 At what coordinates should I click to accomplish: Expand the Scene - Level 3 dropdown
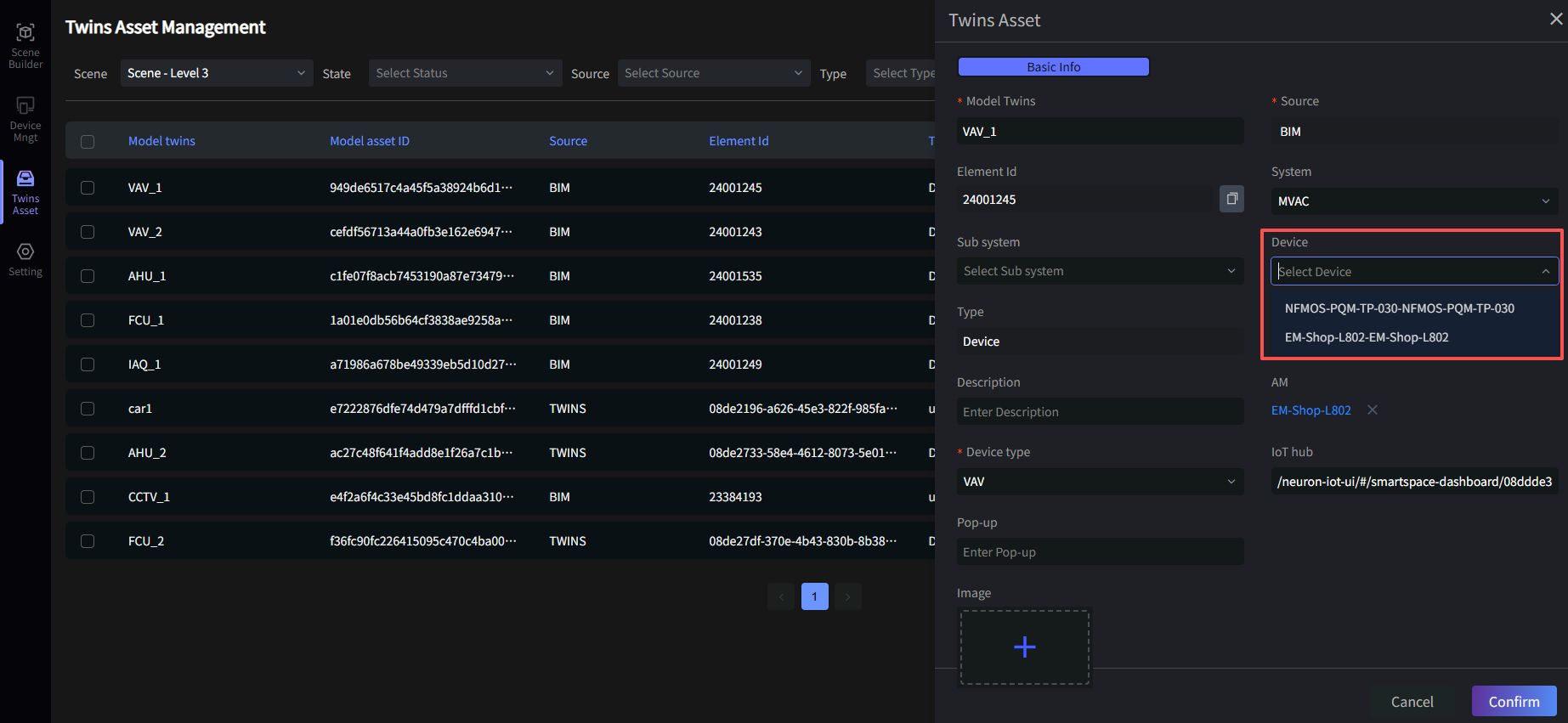(216, 73)
